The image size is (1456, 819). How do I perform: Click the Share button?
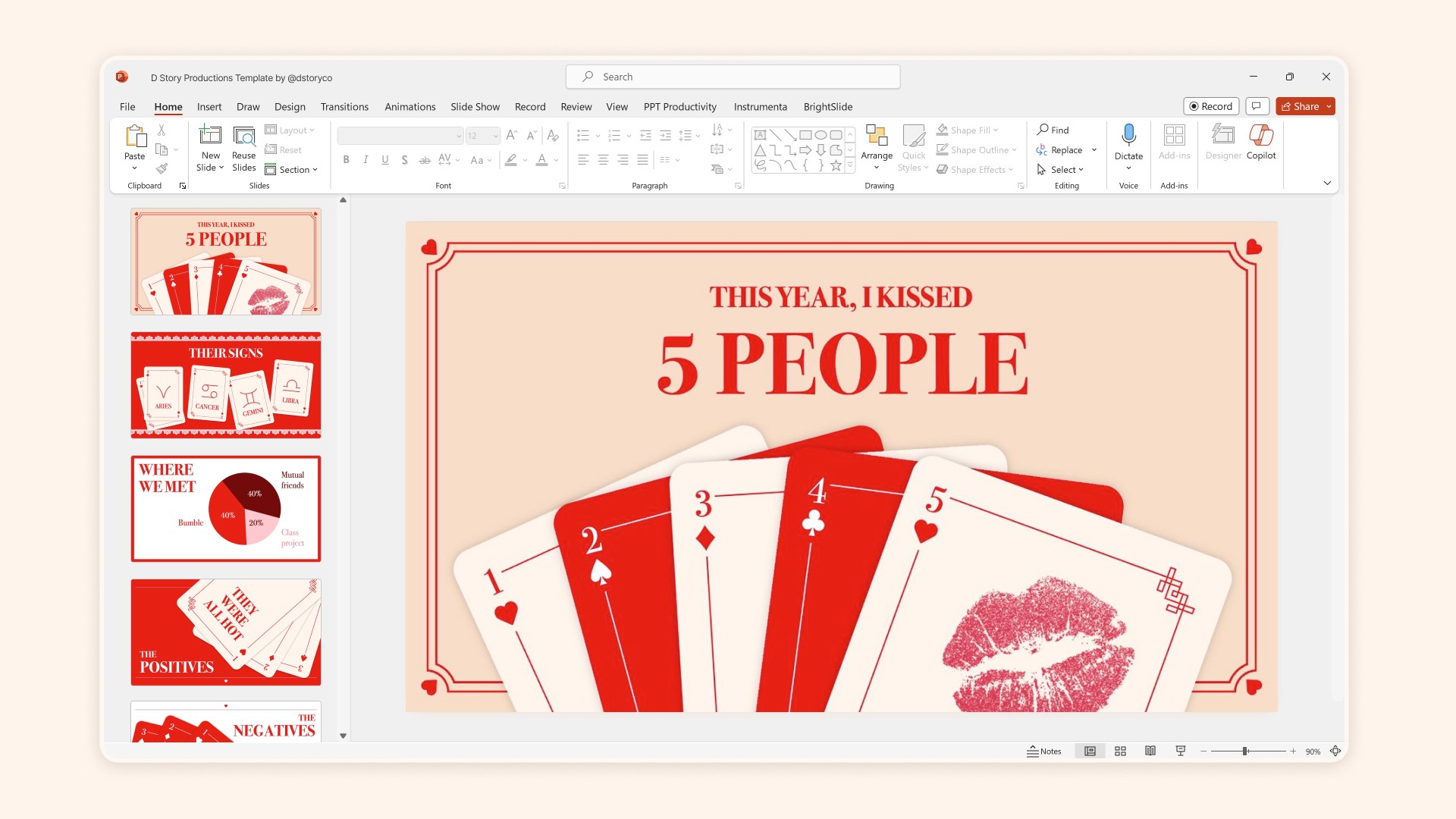1300,106
